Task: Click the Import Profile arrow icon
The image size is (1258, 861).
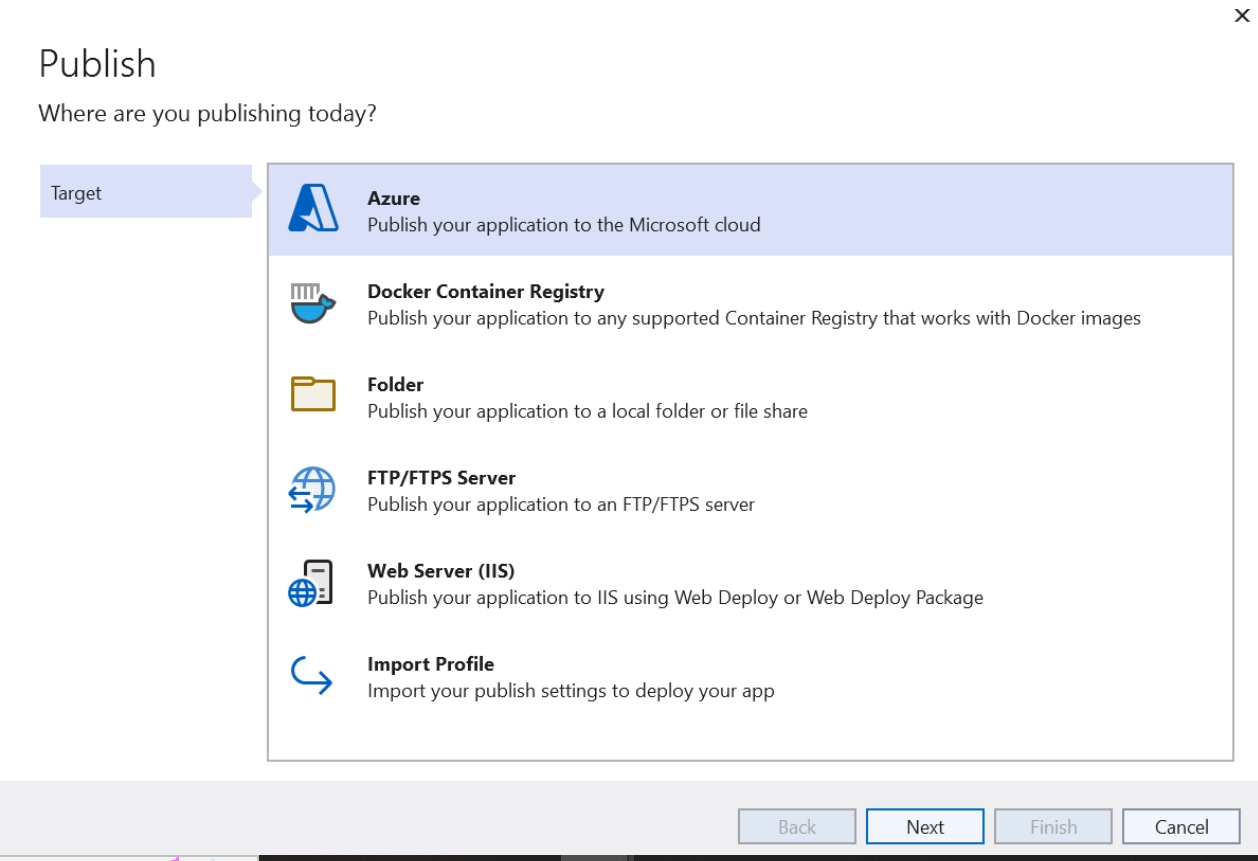Action: click(x=311, y=676)
